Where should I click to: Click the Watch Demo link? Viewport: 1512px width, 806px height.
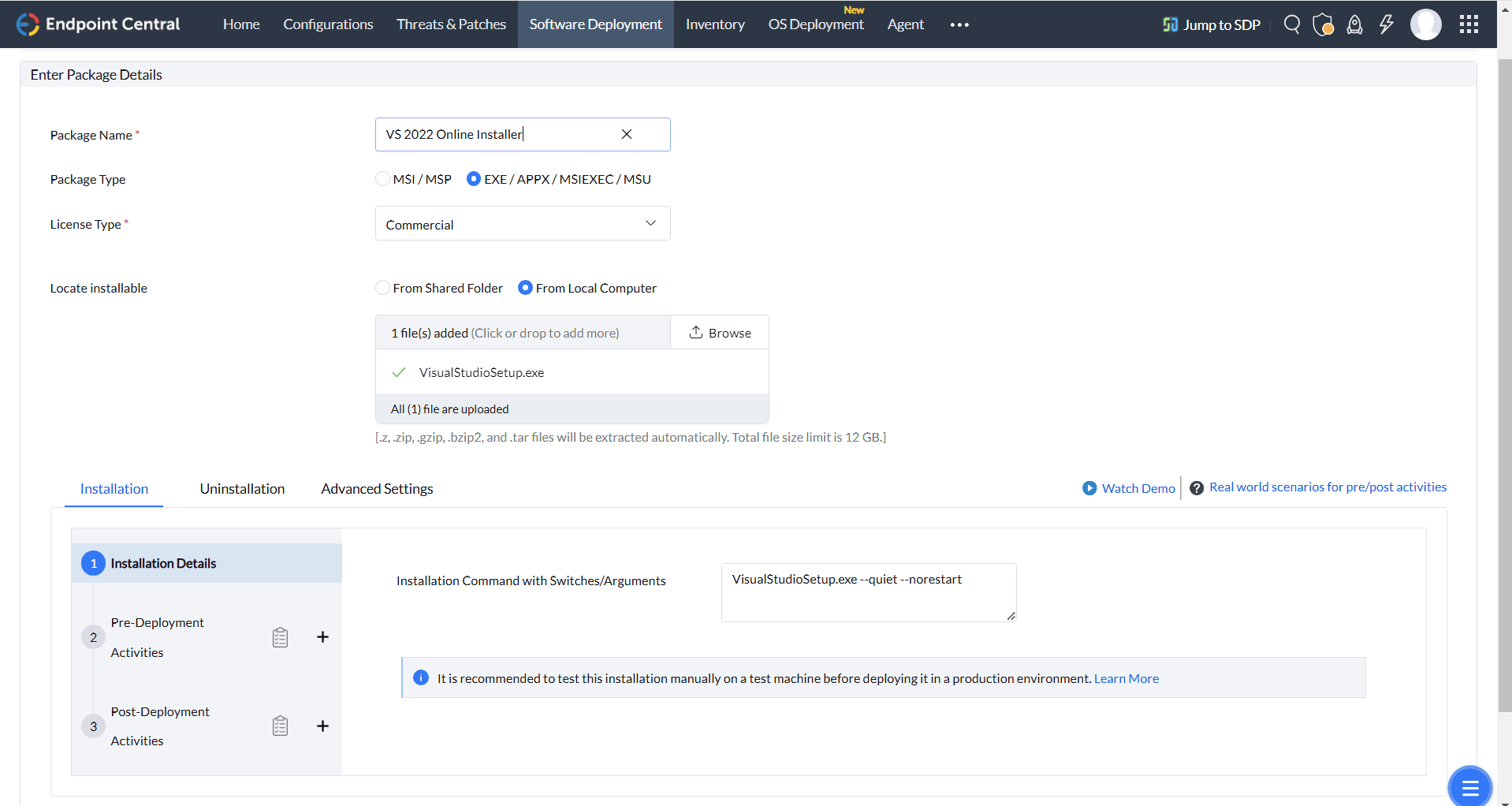[1138, 487]
